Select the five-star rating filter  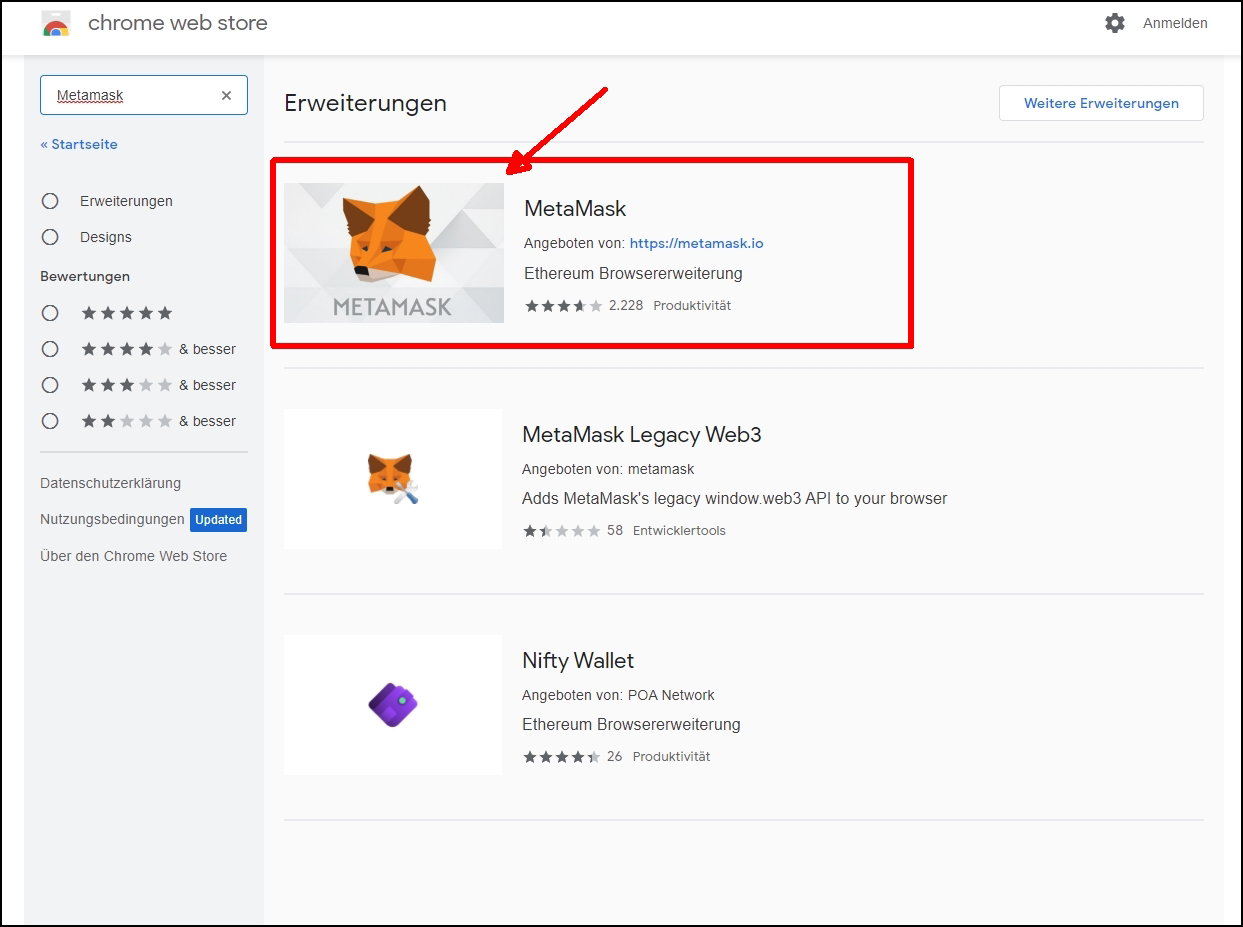pos(50,313)
